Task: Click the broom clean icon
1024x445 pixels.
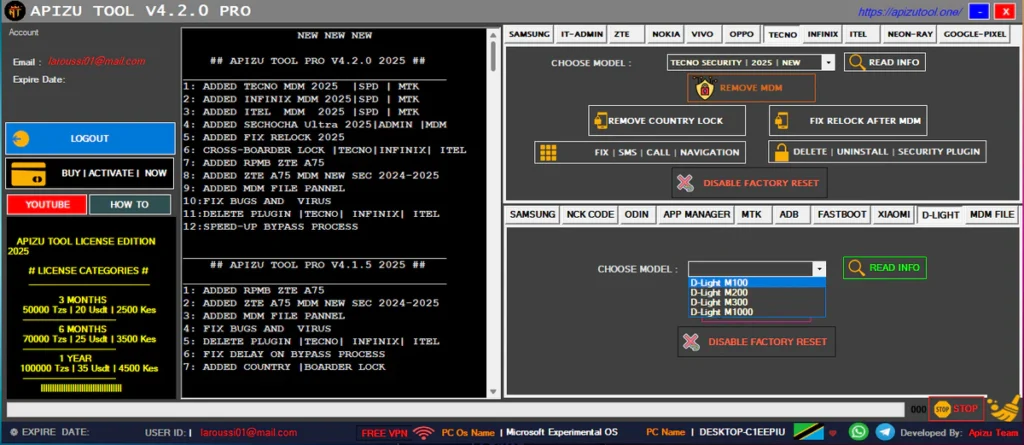Action: click(x=1003, y=406)
